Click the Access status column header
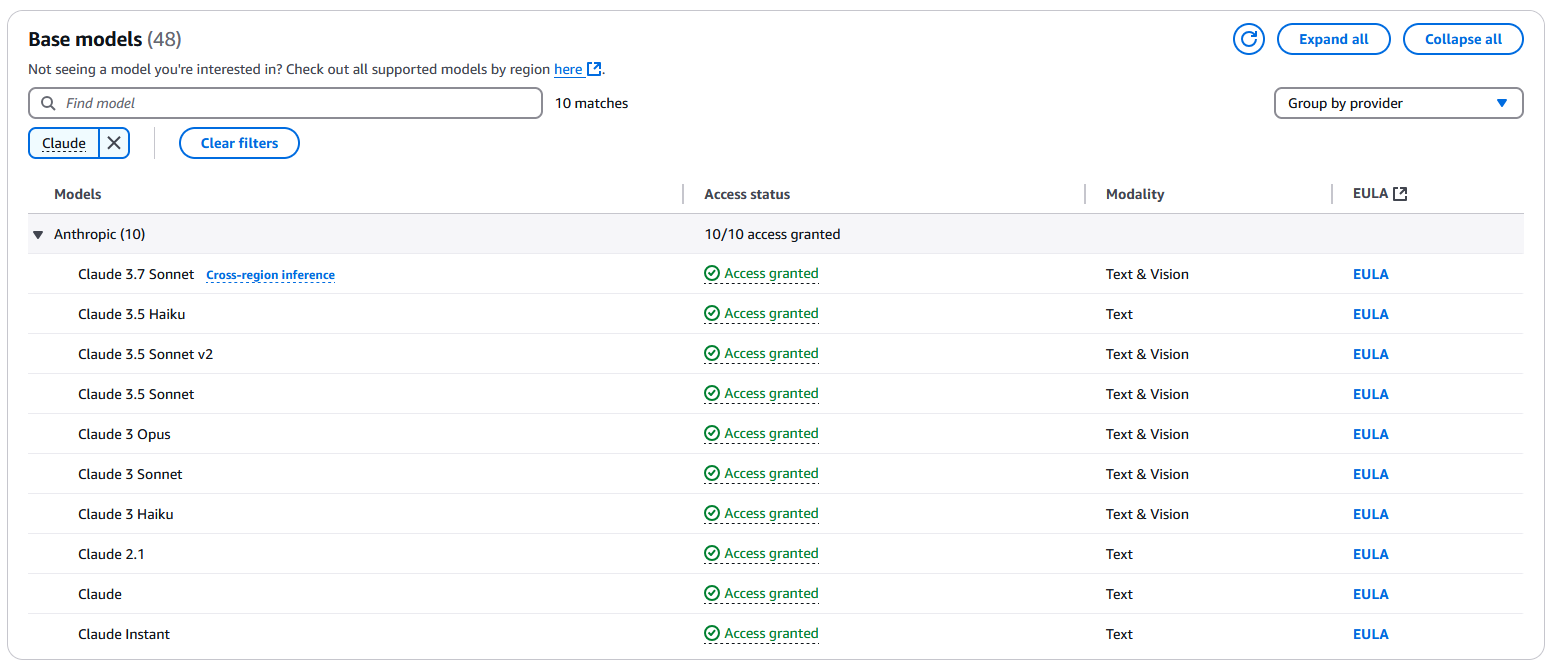This screenshot has height=669, width=1557. click(747, 194)
